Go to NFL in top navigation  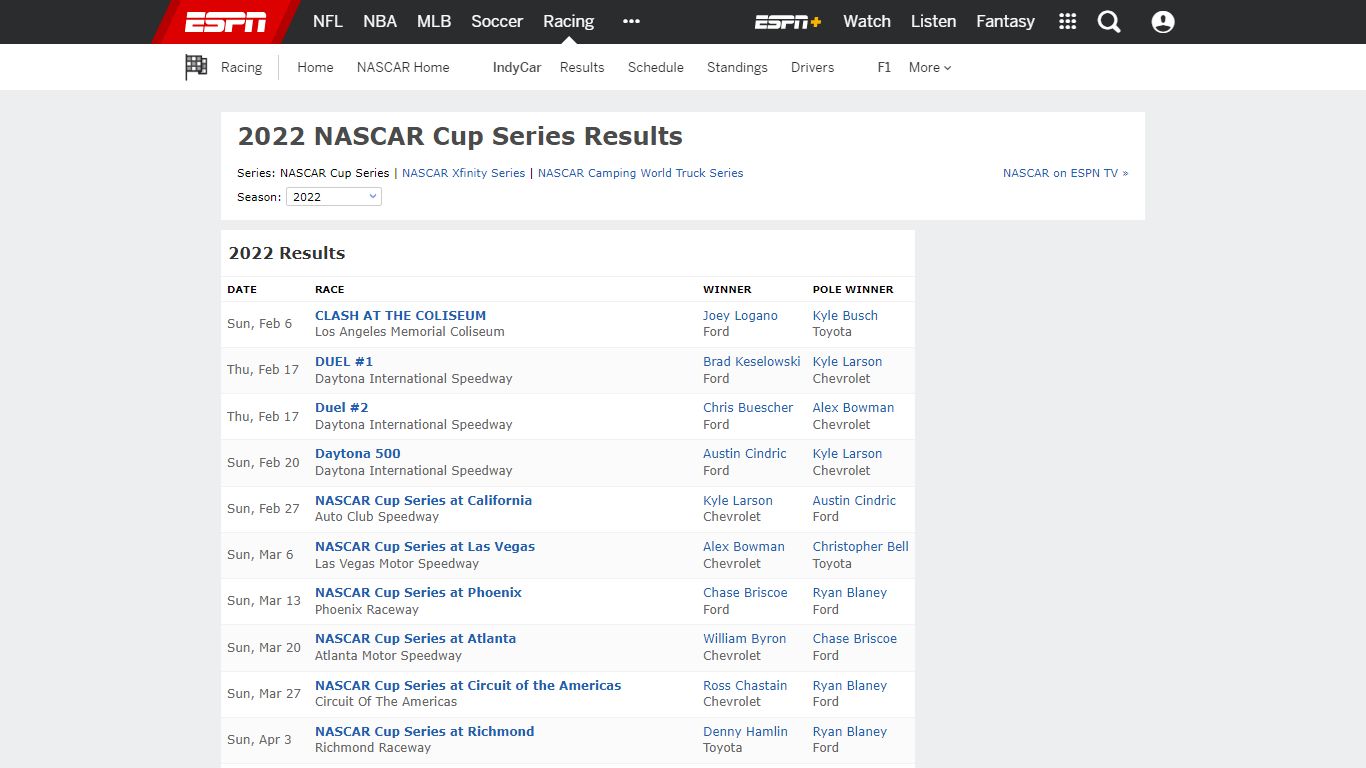pyautogui.click(x=328, y=21)
